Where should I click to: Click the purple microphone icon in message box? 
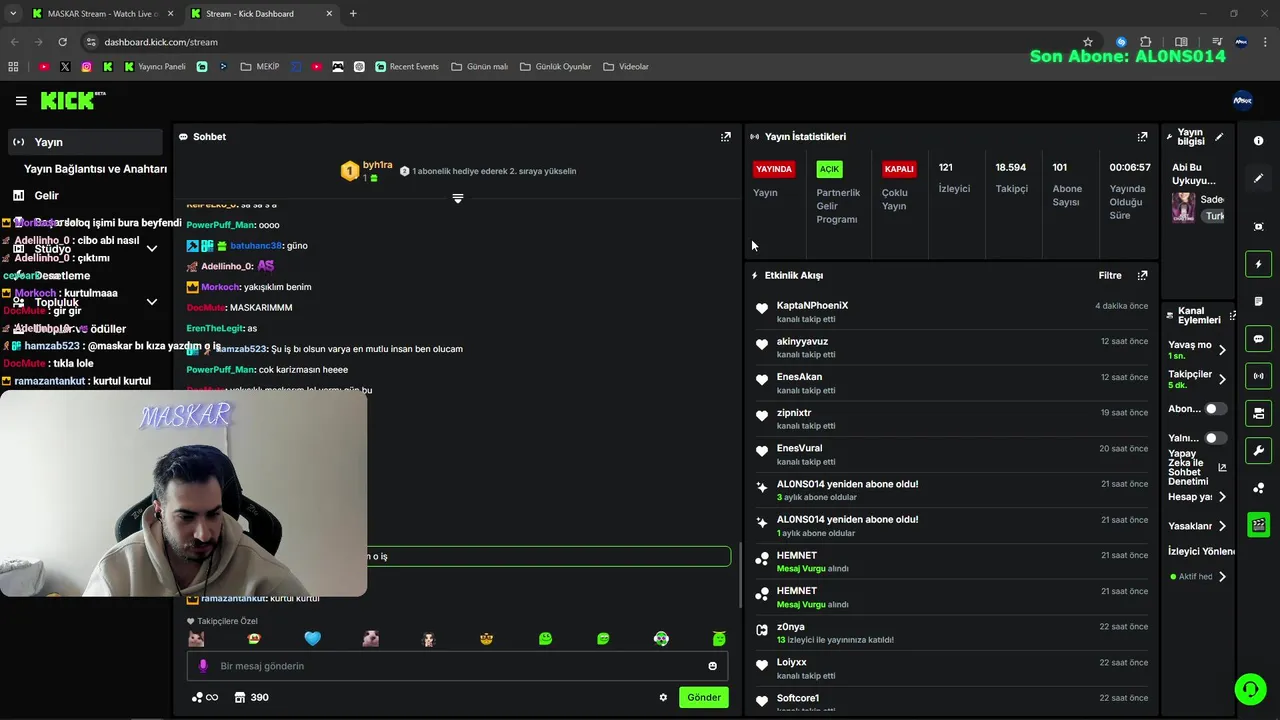[x=203, y=666]
